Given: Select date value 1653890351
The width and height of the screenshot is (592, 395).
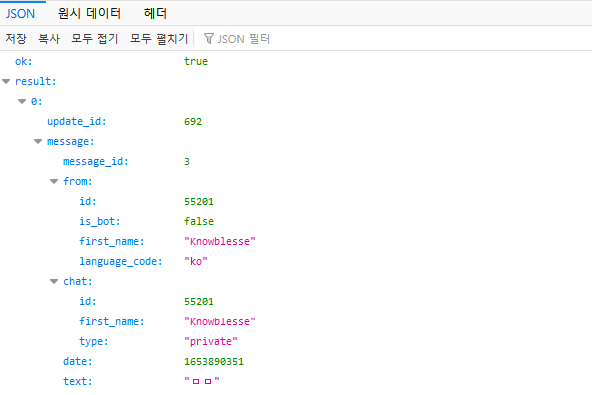Looking at the screenshot, I should (214, 362).
